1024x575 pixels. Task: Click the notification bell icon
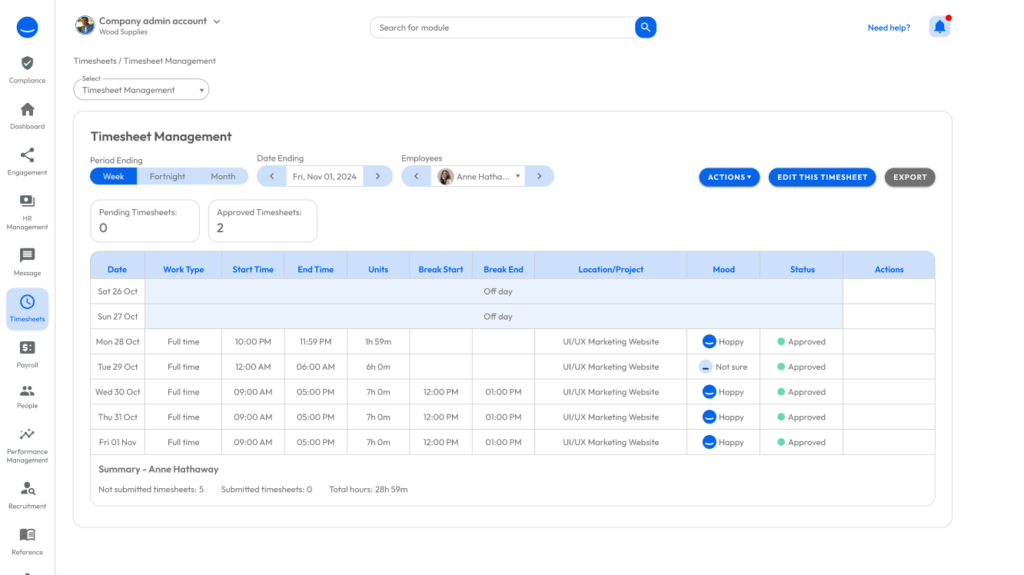[939, 27]
